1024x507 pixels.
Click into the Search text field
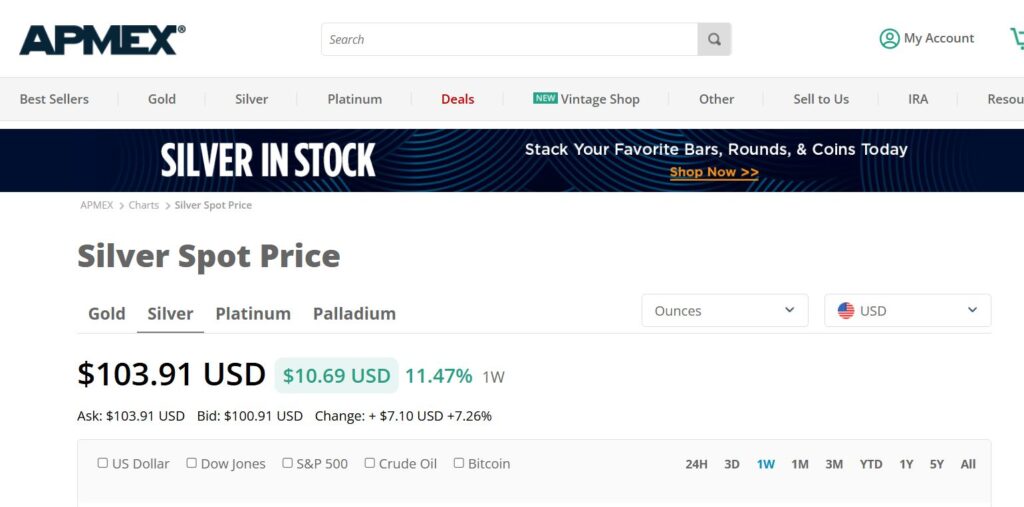pos(510,40)
